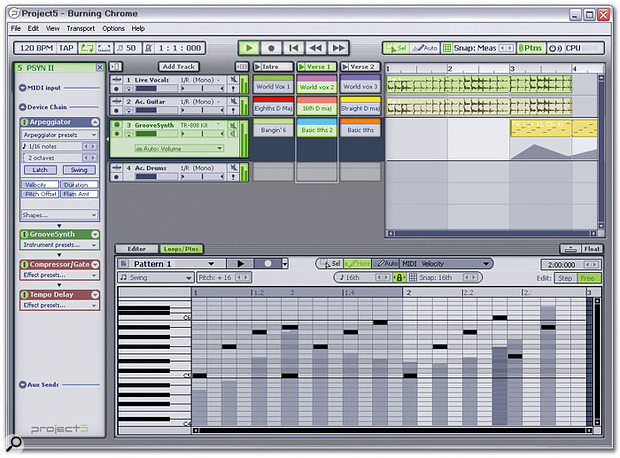Click the Float button
The width and height of the screenshot is (620, 458).
point(592,249)
